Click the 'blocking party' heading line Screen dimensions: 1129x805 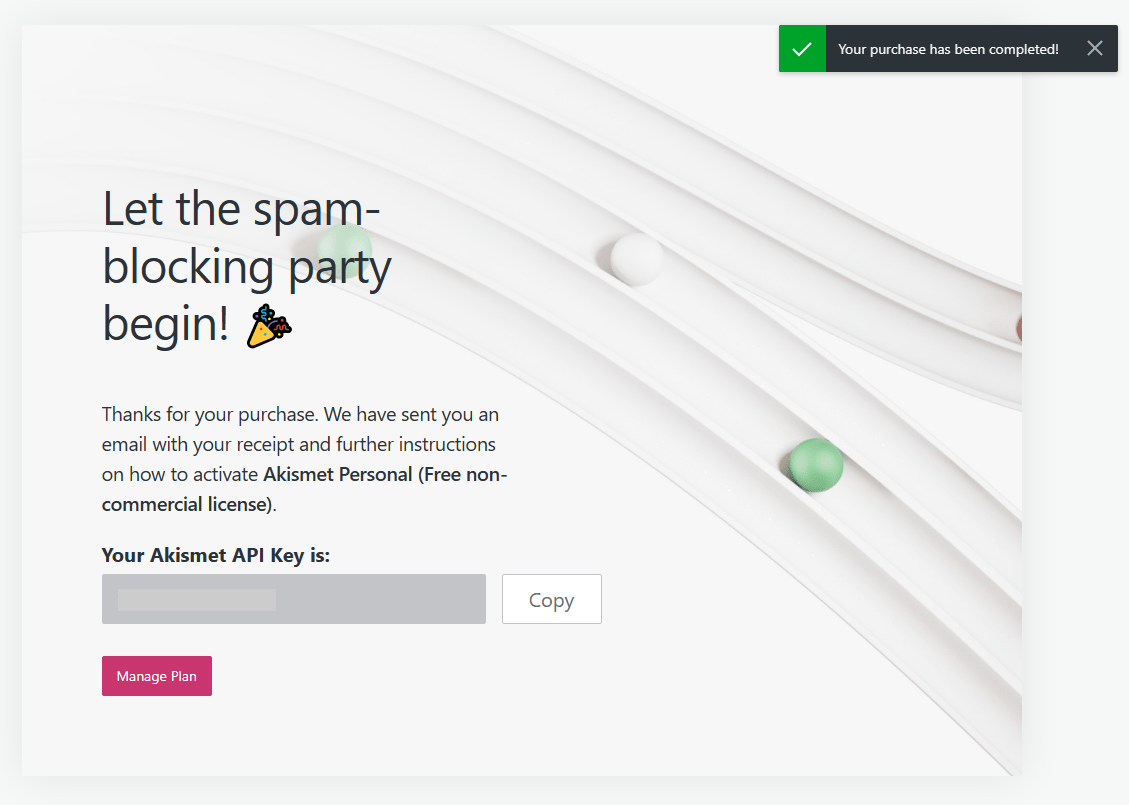click(247, 267)
